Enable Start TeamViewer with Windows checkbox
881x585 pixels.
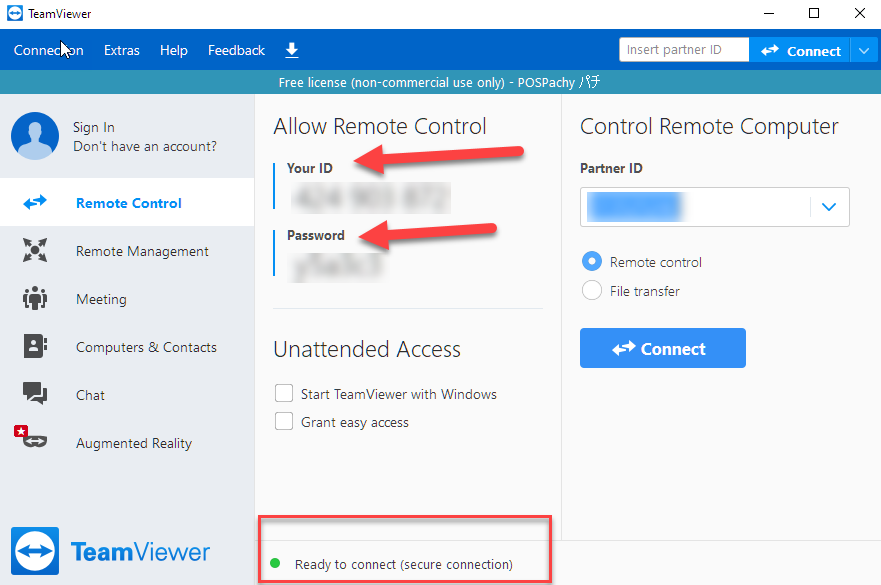[x=284, y=393]
